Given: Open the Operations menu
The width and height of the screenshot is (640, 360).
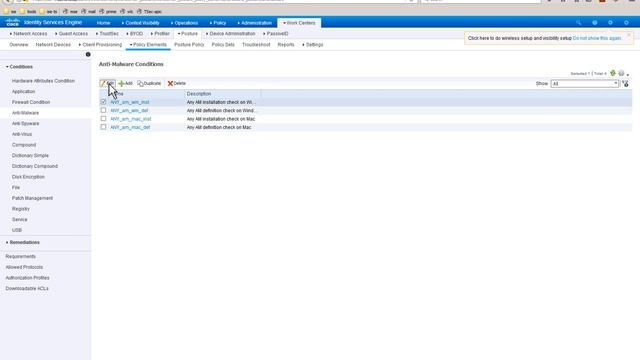Looking at the screenshot, I should point(184,23).
